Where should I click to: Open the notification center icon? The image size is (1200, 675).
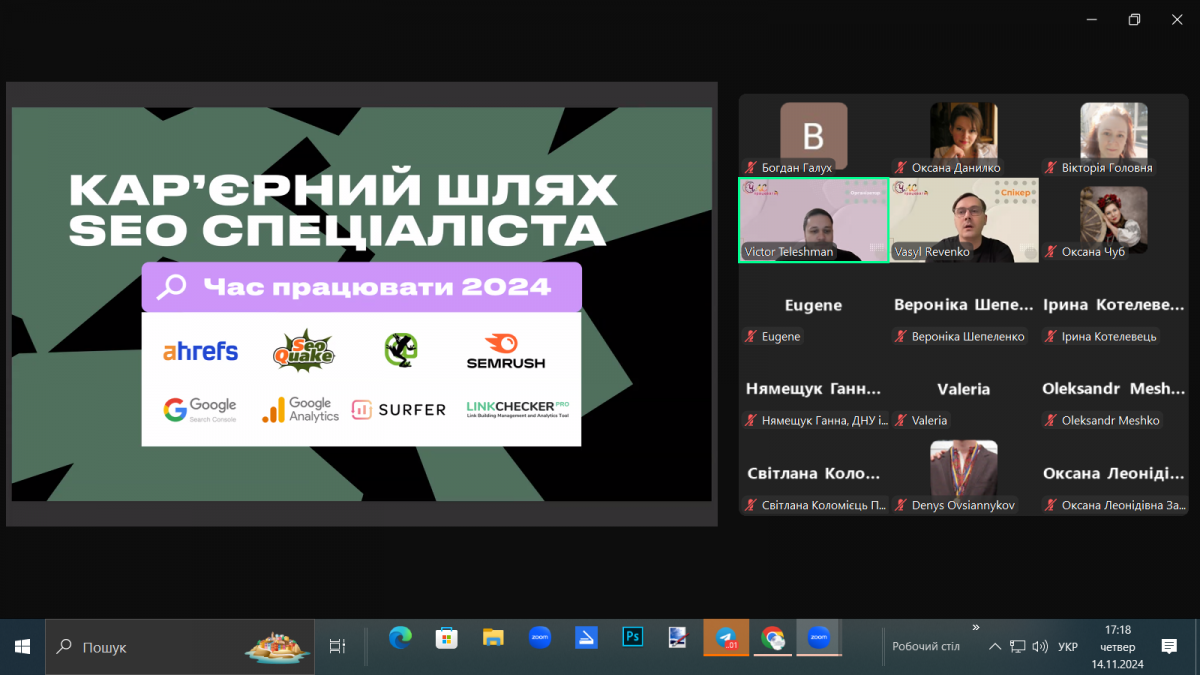tap(1169, 647)
